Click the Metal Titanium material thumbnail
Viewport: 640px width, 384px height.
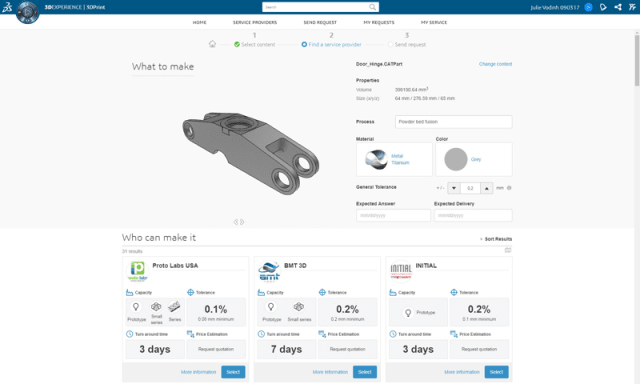point(376,159)
